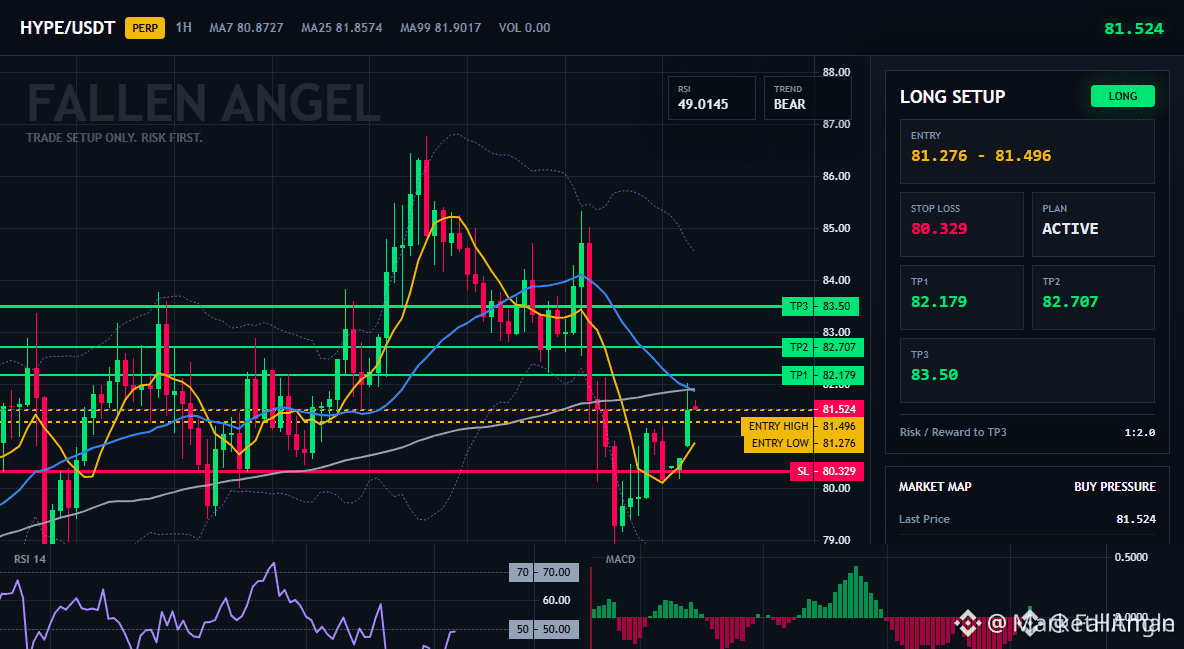Click the VOL 0.00 readout
Viewport: 1184px width, 649px height.
pos(524,27)
